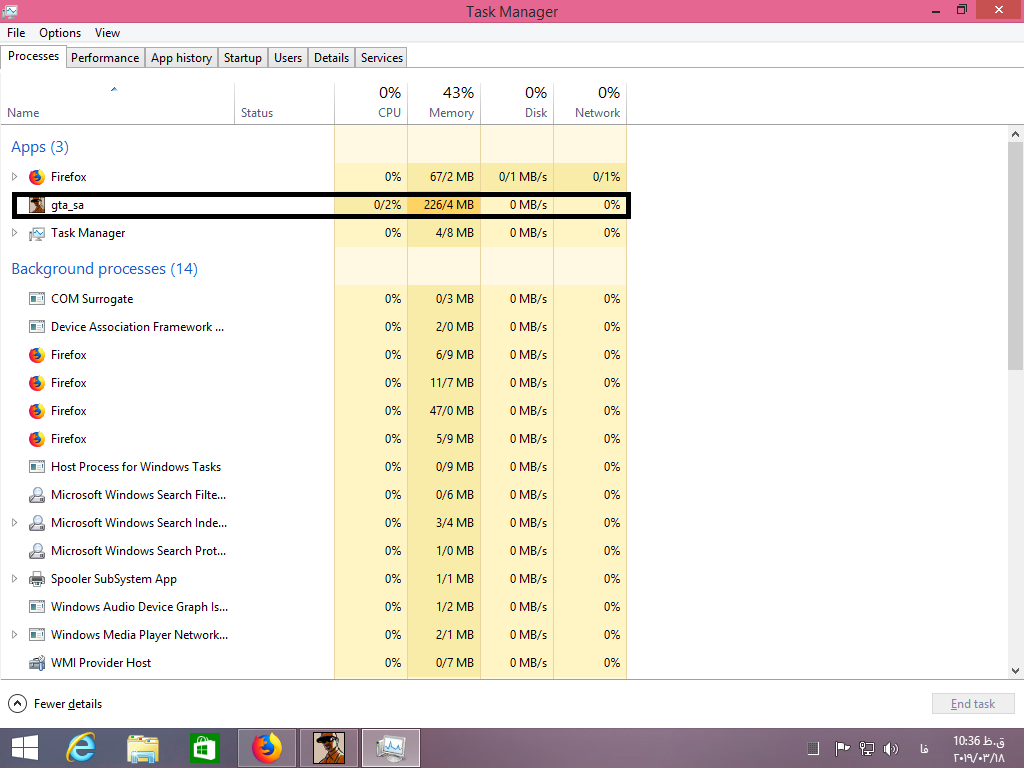
Task: Click the vertical scrollbar down arrow
Action: coord(1016,670)
